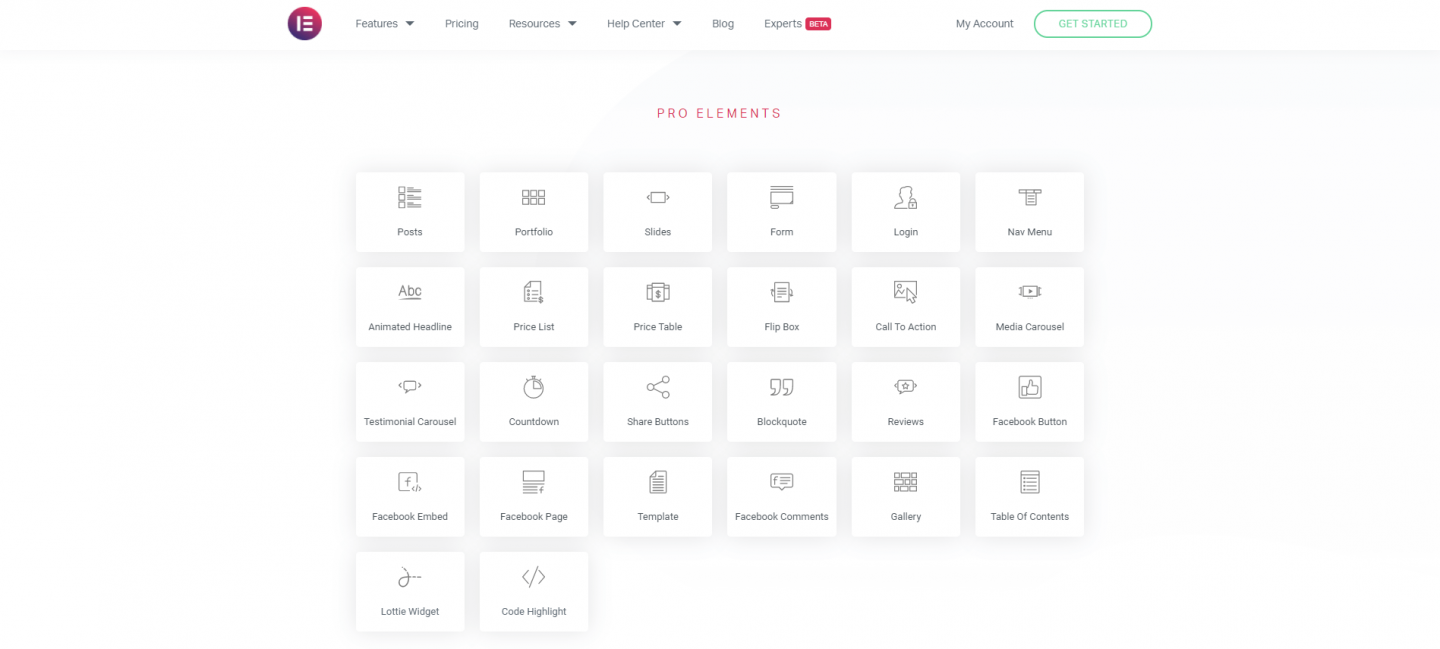Click the Code Highlight label text
This screenshot has width=1440, height=649.
coord(534,612)
